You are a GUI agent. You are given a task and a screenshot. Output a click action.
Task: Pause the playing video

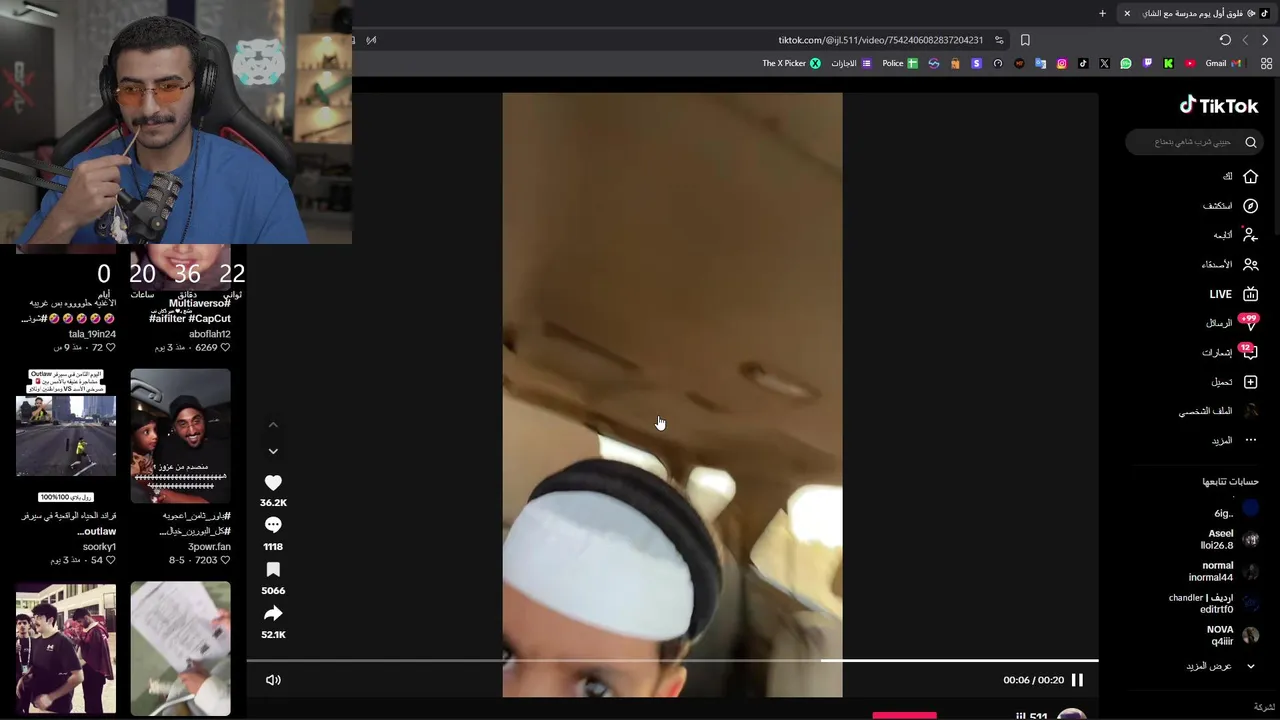coord(1077,680)
